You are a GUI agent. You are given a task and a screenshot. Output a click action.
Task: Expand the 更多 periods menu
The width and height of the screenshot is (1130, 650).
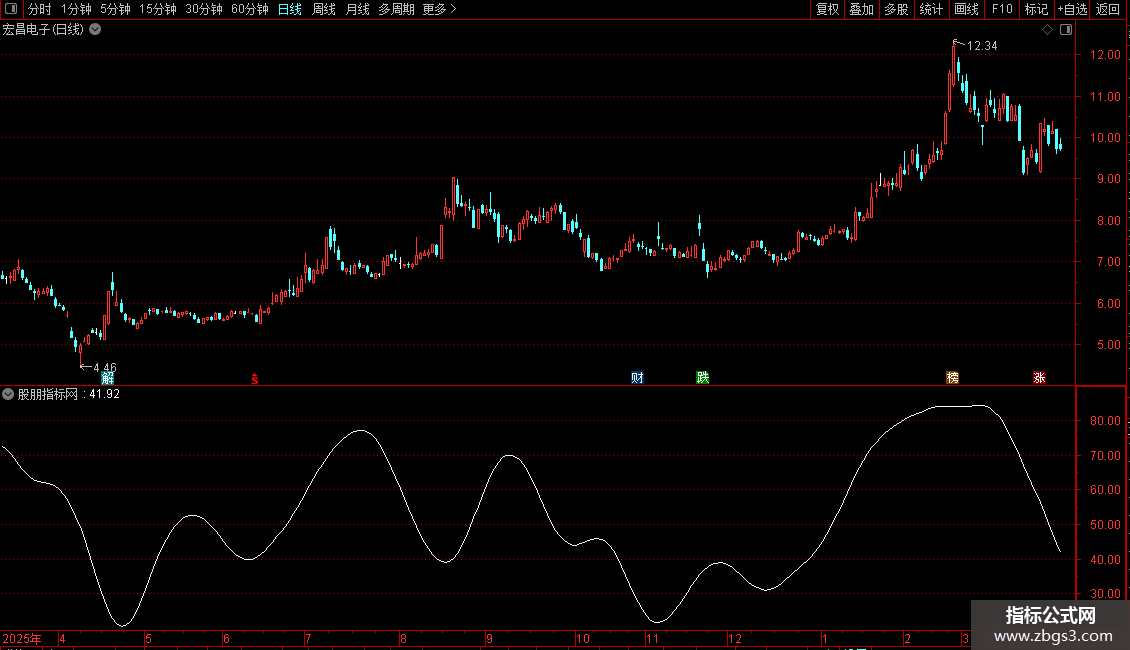pyautogui.click(x=439, y=9)
